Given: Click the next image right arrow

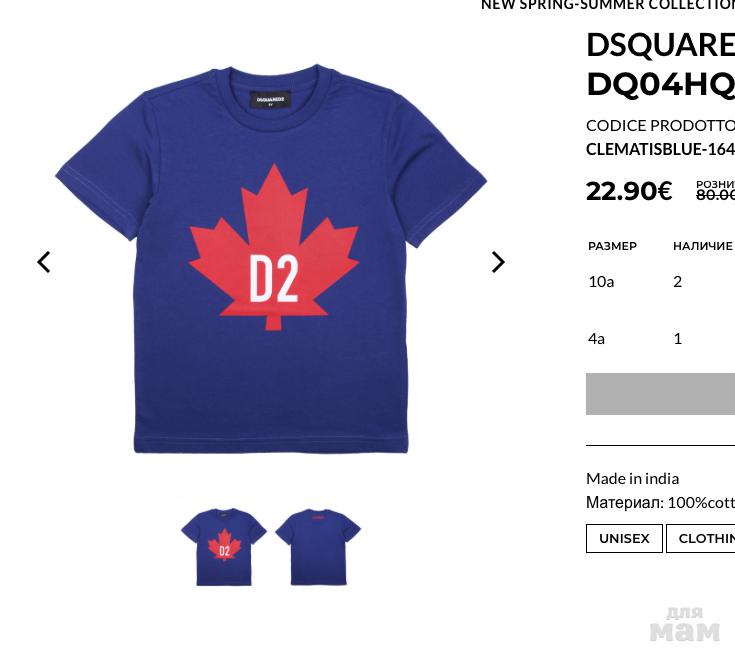Looking at the screenshot, I should pos(498,262).
